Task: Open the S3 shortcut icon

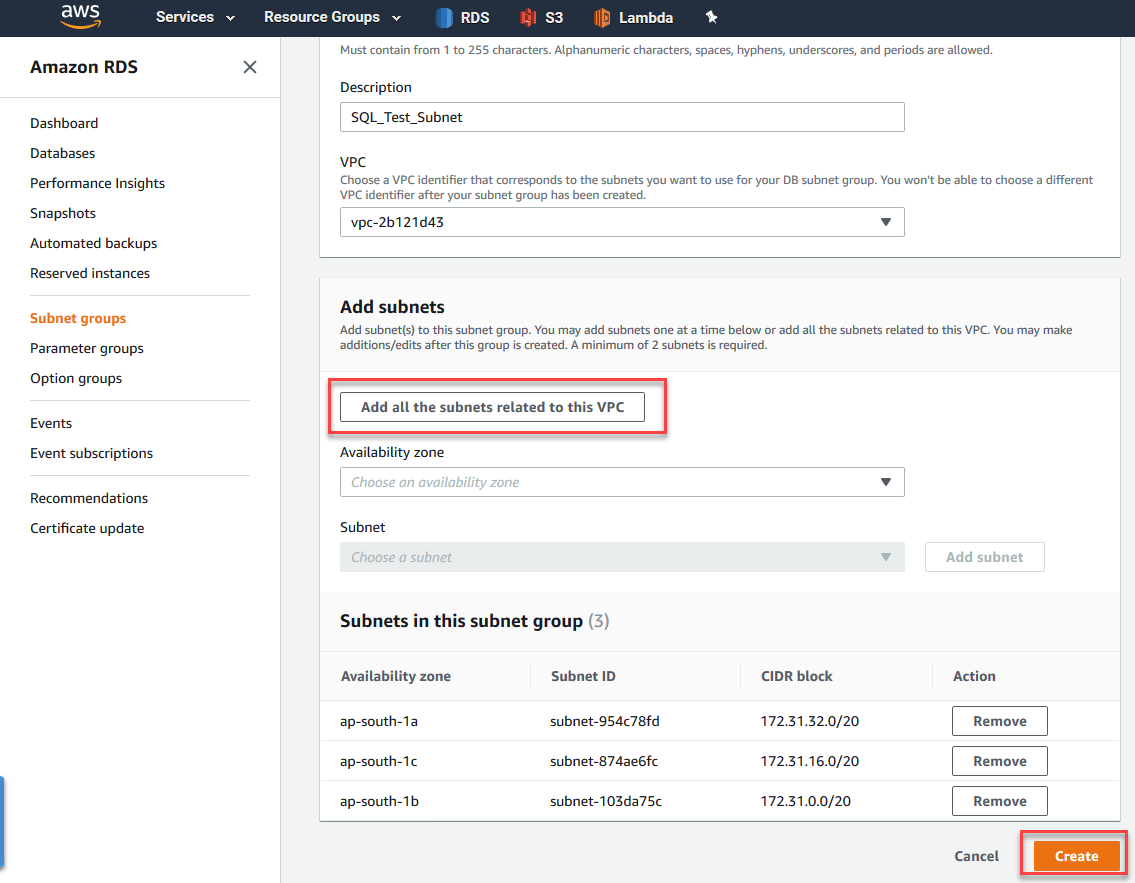Action: coord(528,17)
